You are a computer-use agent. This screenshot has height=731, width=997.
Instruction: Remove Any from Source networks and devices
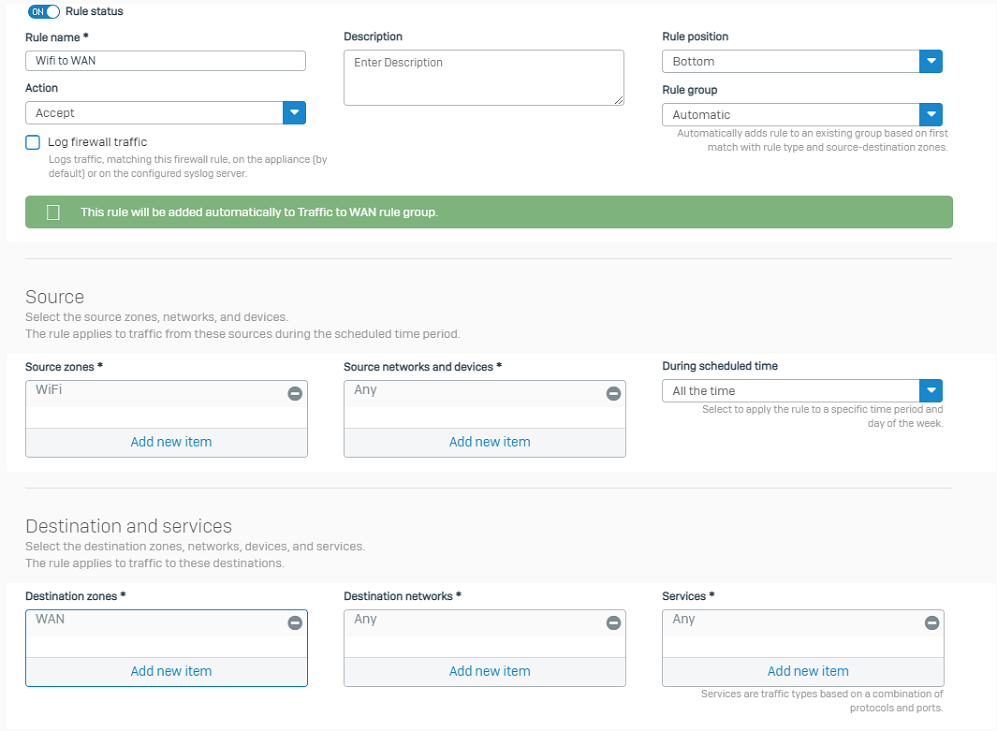[613, 394]
